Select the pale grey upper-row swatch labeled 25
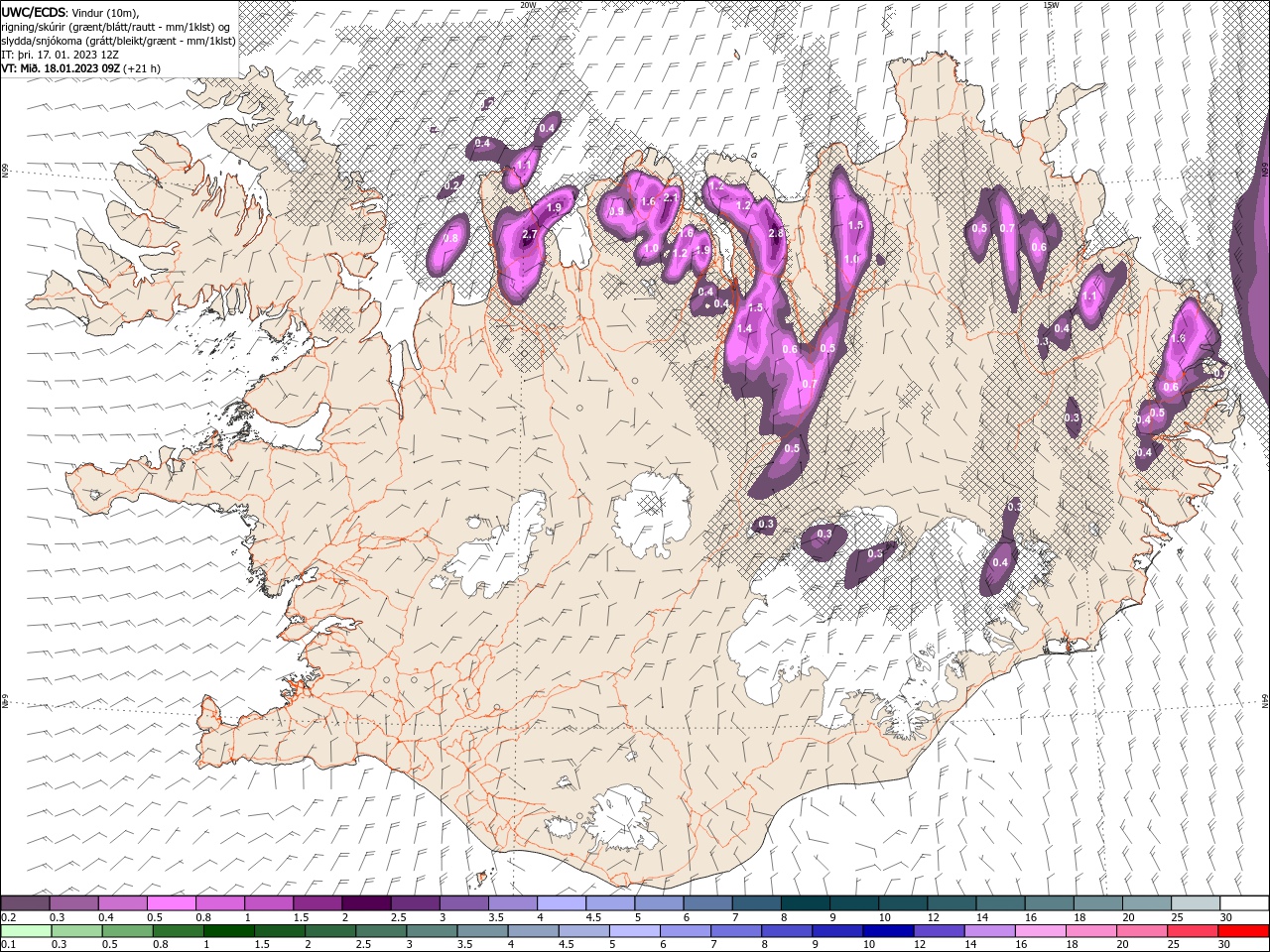This screenshot has width=1270, height=952. [1195, 903]
